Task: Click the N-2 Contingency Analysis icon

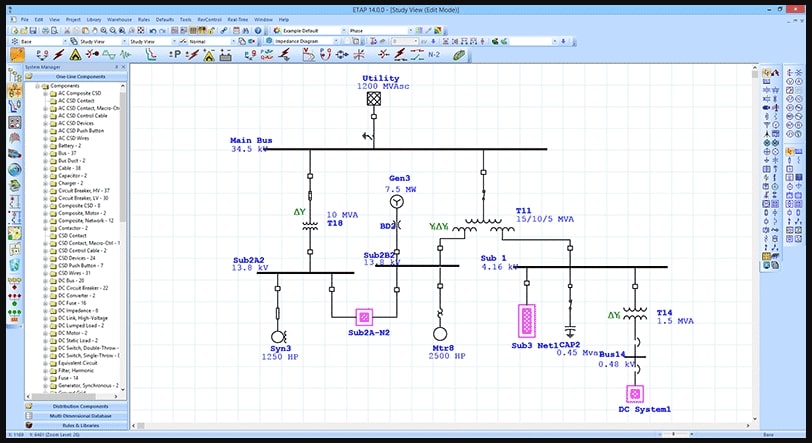Action: click(x=433, y=54)
